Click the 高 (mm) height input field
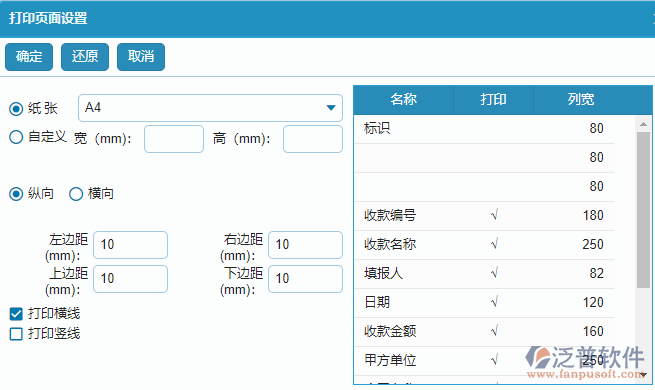The height and width of the screenshot is (390, 655). point(313,139)
